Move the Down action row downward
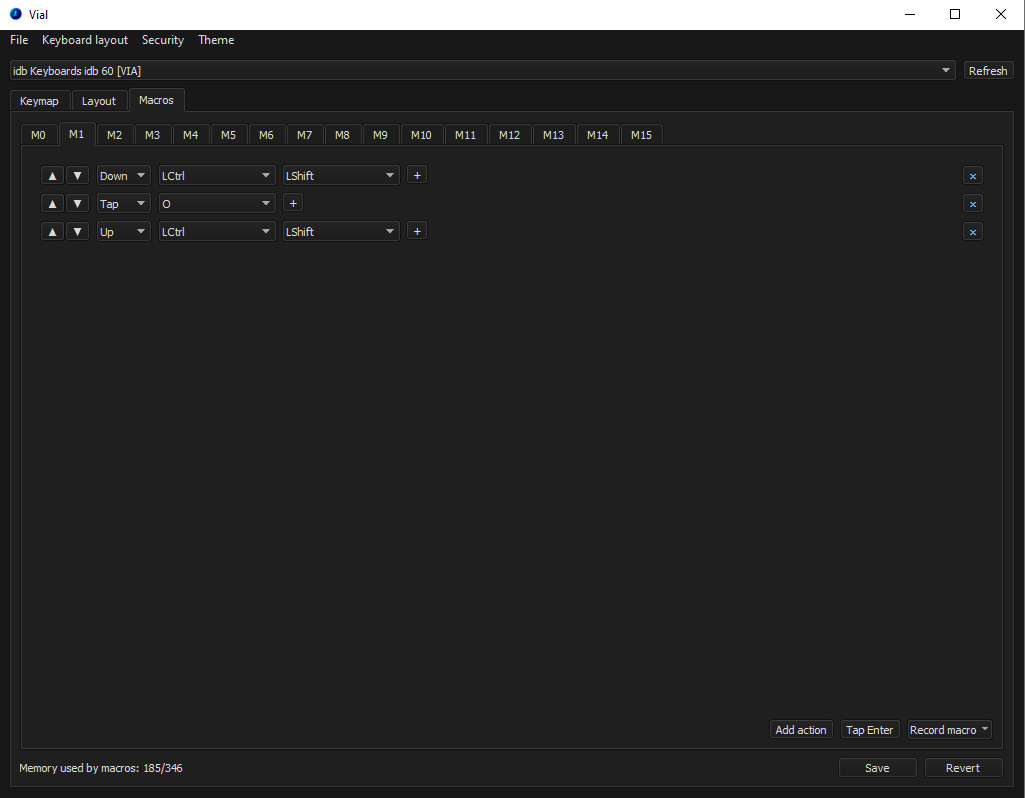Viewport: 1025px width, 798px height. point(77,175)
